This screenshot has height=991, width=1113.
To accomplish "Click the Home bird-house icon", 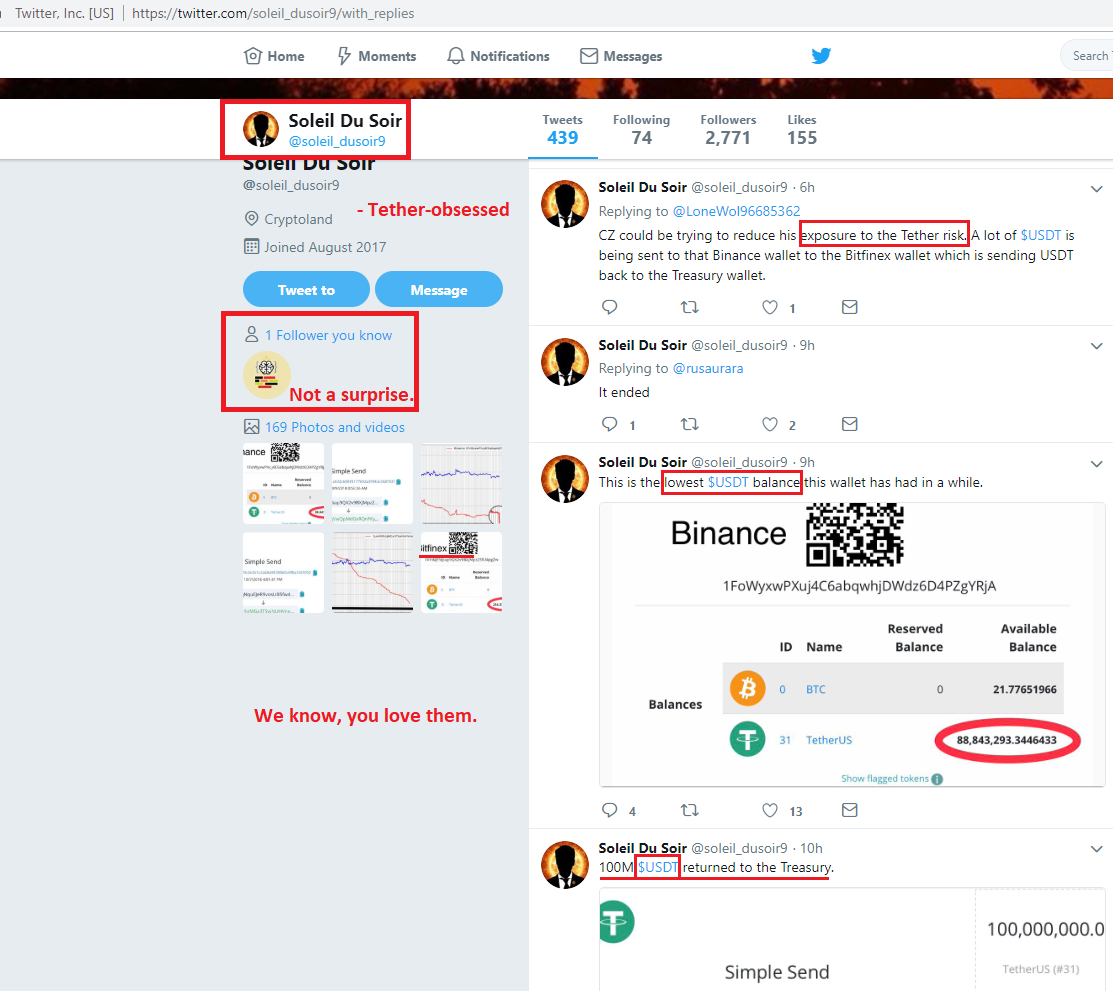I will click(253, 56).
